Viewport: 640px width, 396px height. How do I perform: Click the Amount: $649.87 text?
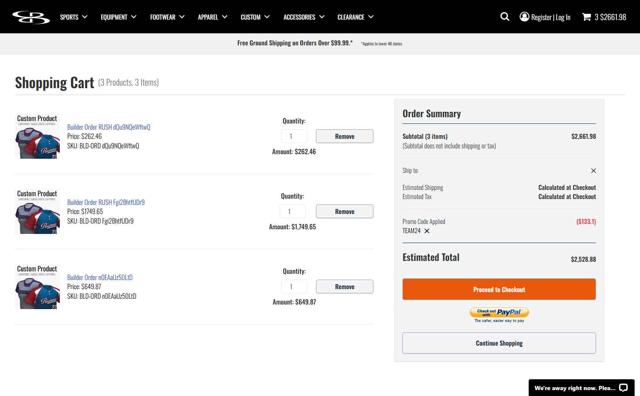294,302
